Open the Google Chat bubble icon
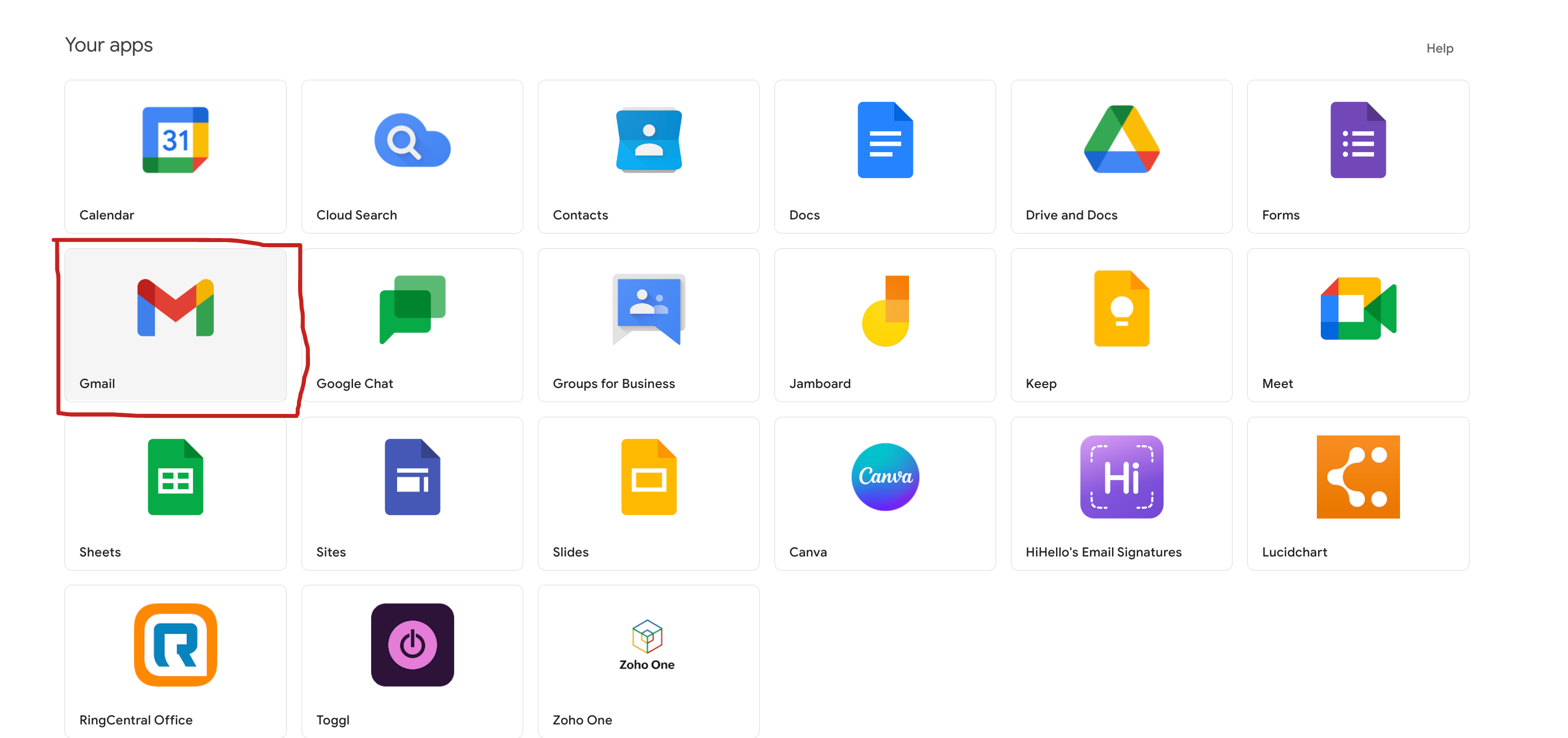1568x738 pixels. tap(412, 309)
